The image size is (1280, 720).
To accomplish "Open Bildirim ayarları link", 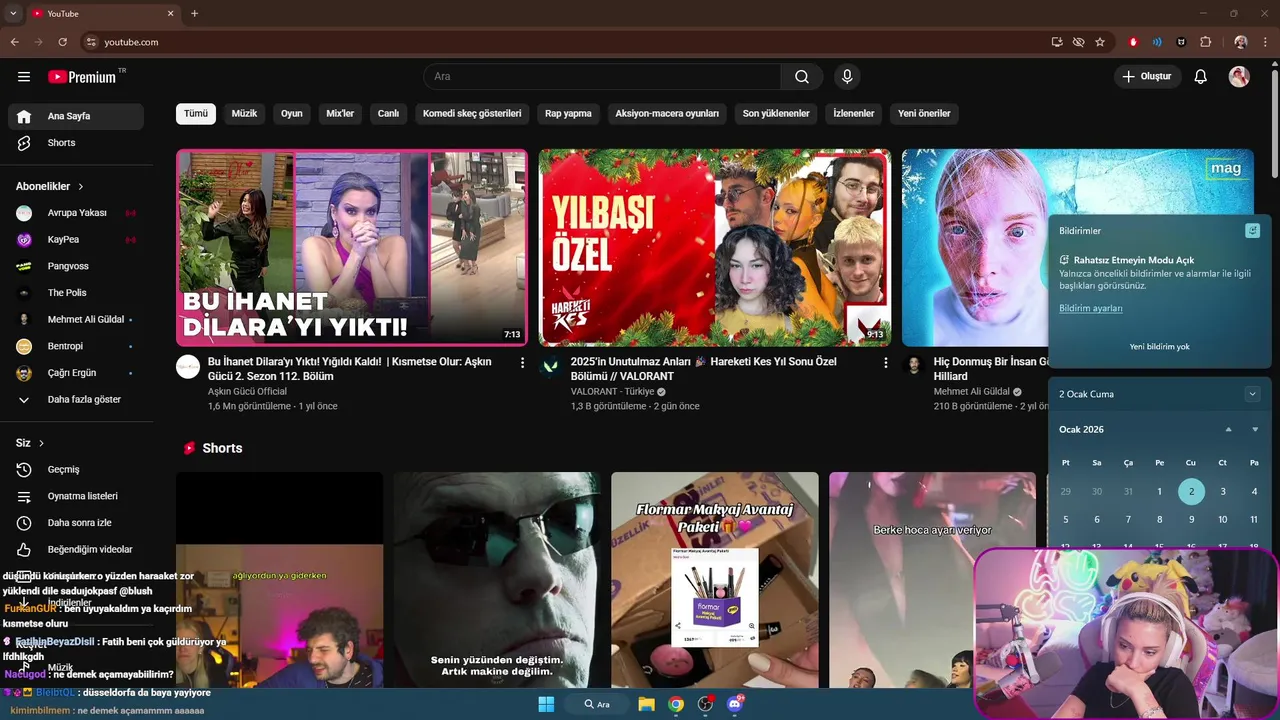I will [x=1091, y=309].
